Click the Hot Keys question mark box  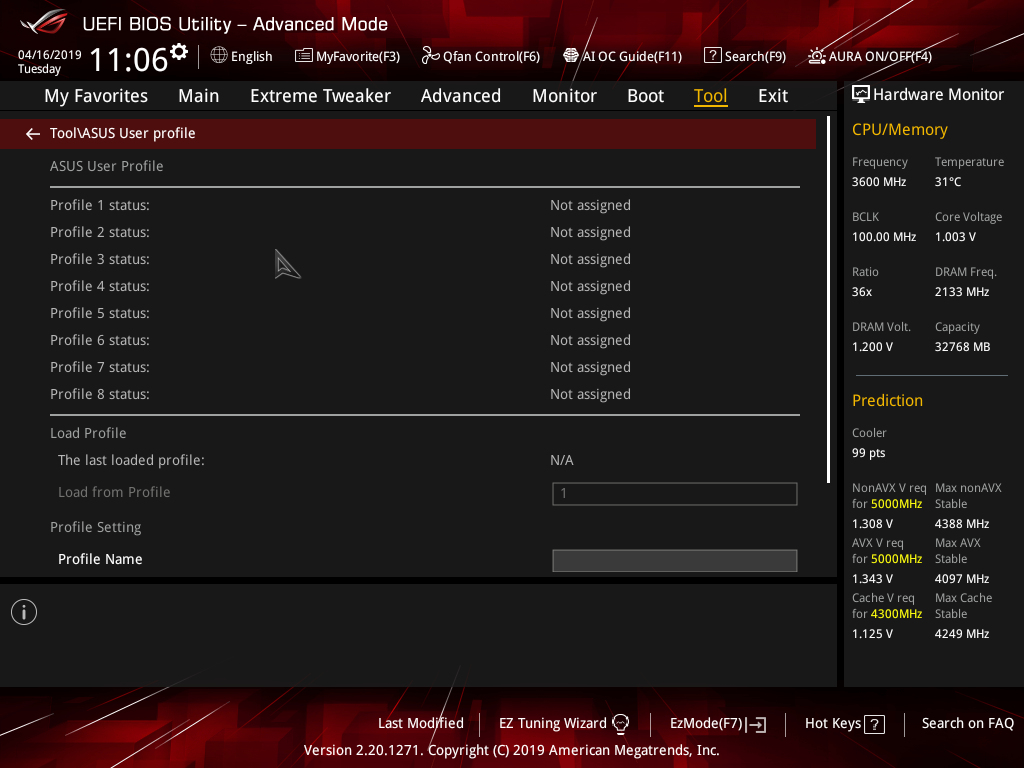(874, 724)
